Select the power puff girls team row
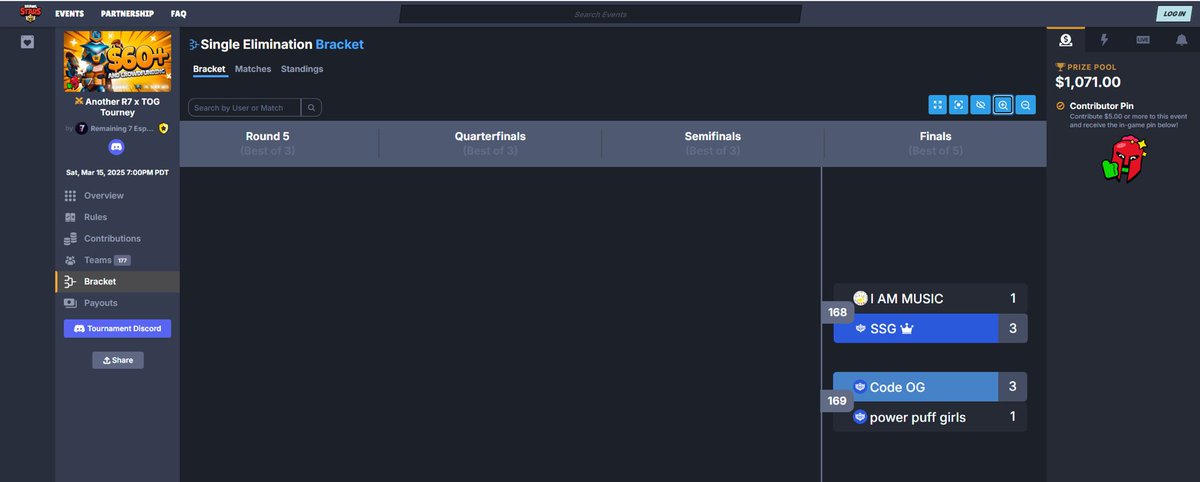The height and width of the screenshot is (482, 1200). point(930,417)
